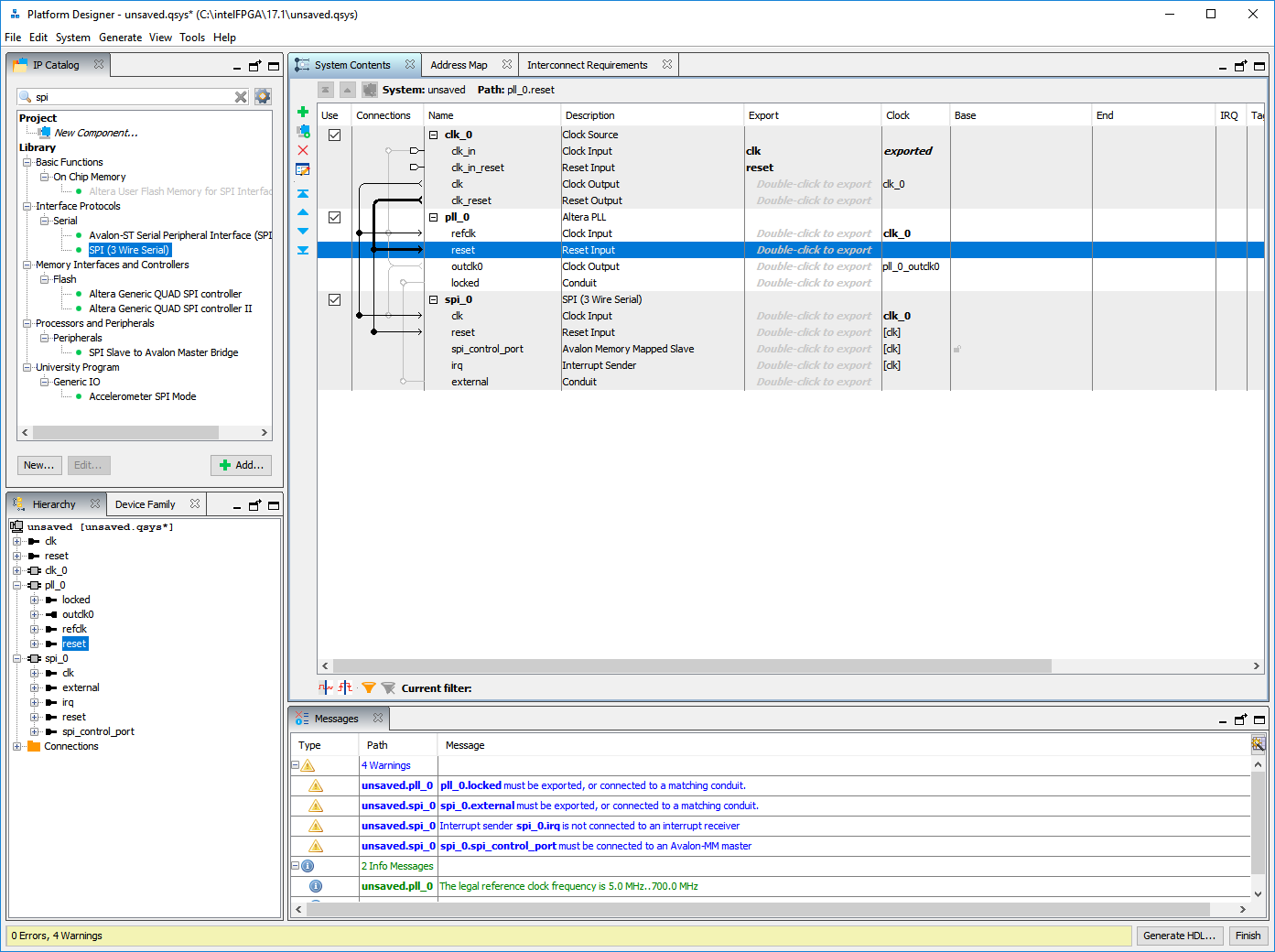Click the red X remove component icon
This screenshot has width=1275, height=952.
pyautogui.click(x=303, y=150)
